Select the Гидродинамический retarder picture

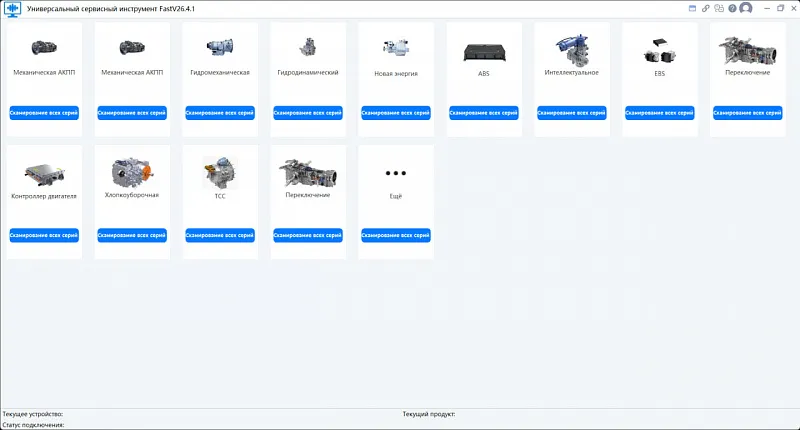pyautogui.click(x=308, y=47)
